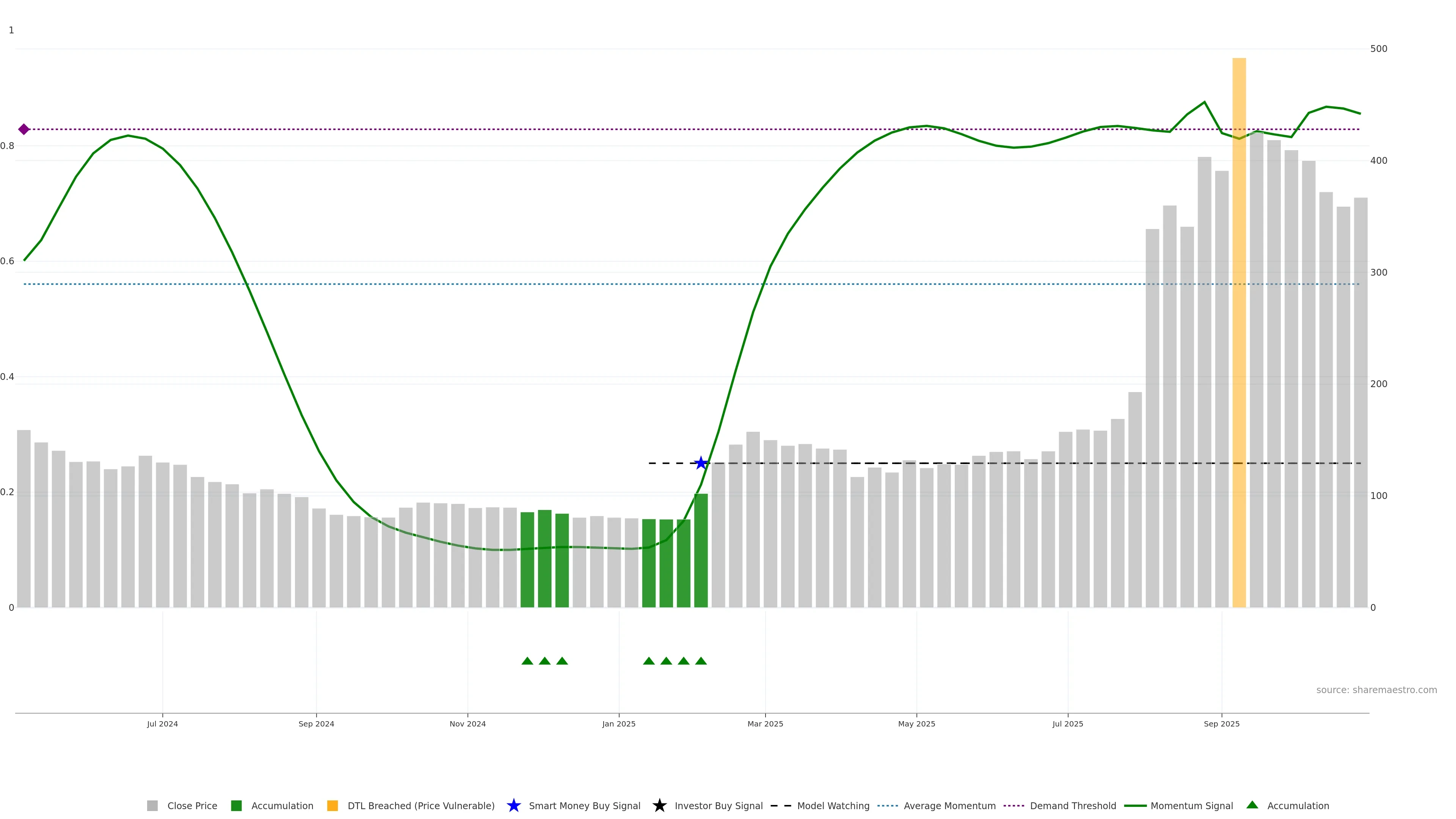Viewport: 1456px width, 819px height.
Task: Toggle Demand Threshold legend item
Action: (1014, 806)
